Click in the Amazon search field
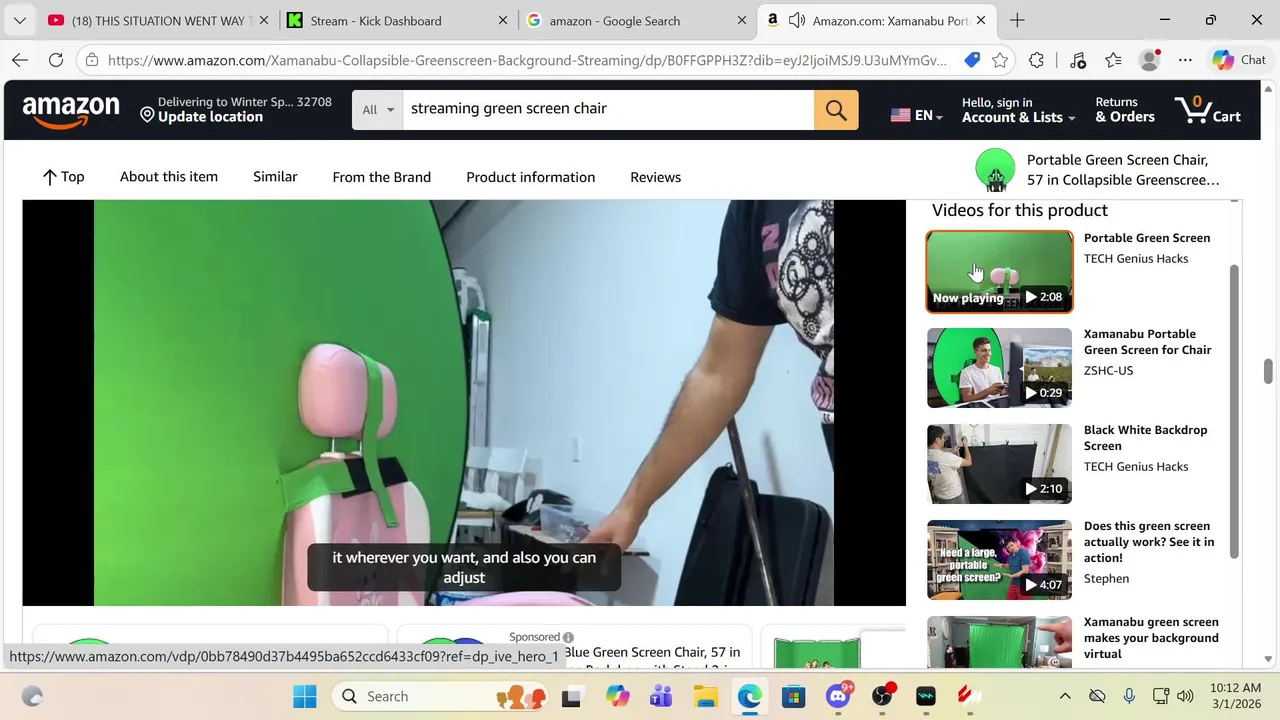 [608, 109]
